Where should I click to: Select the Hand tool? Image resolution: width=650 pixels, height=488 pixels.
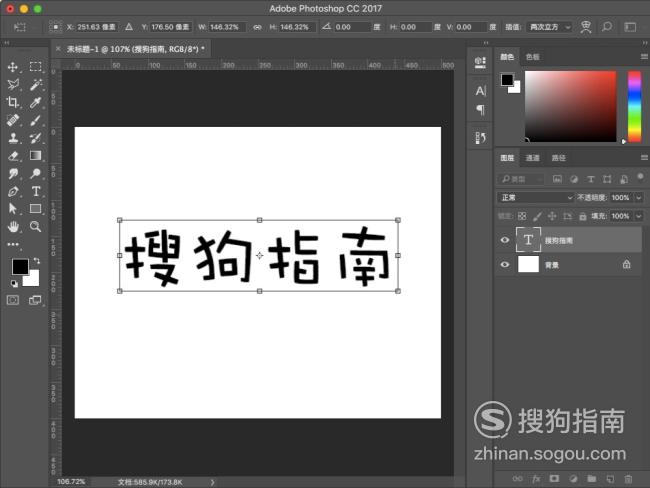tap(13, 226)
